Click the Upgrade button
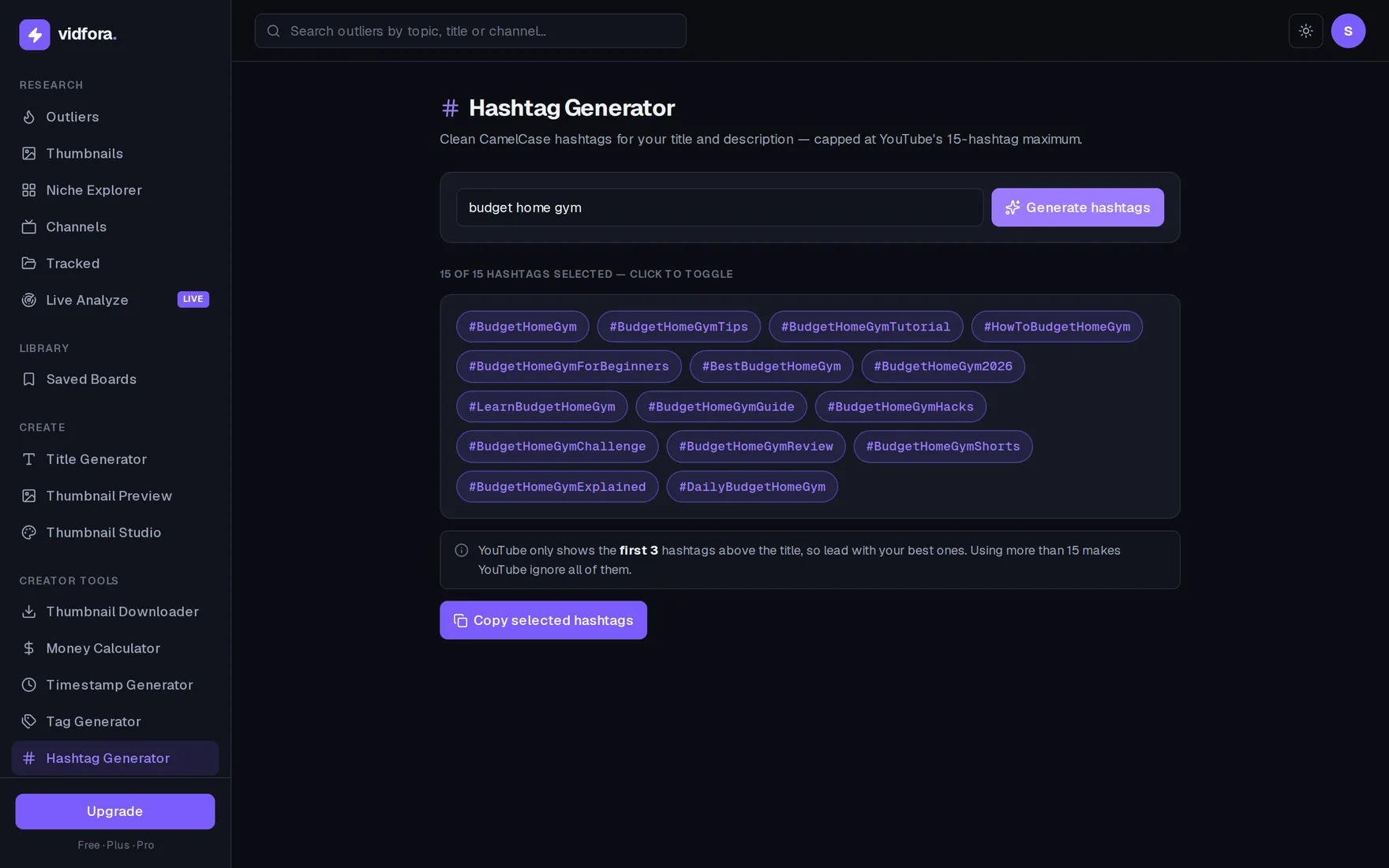 (x=115, y=811)
